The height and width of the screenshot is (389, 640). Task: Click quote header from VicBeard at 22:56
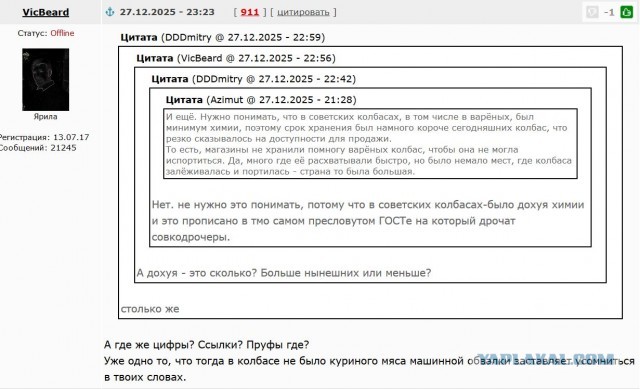(x=236, y=58)
